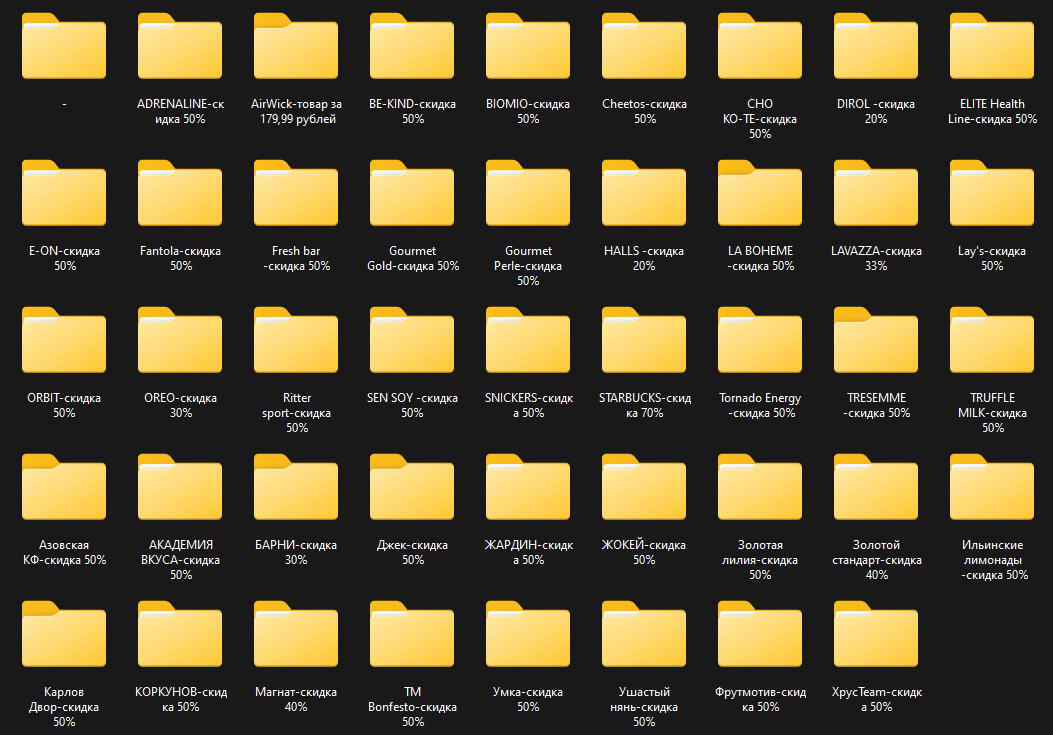1053x735 pixels.
Task: Select the TRESEMME -скидка 50% folder
Action: (876, 340)
